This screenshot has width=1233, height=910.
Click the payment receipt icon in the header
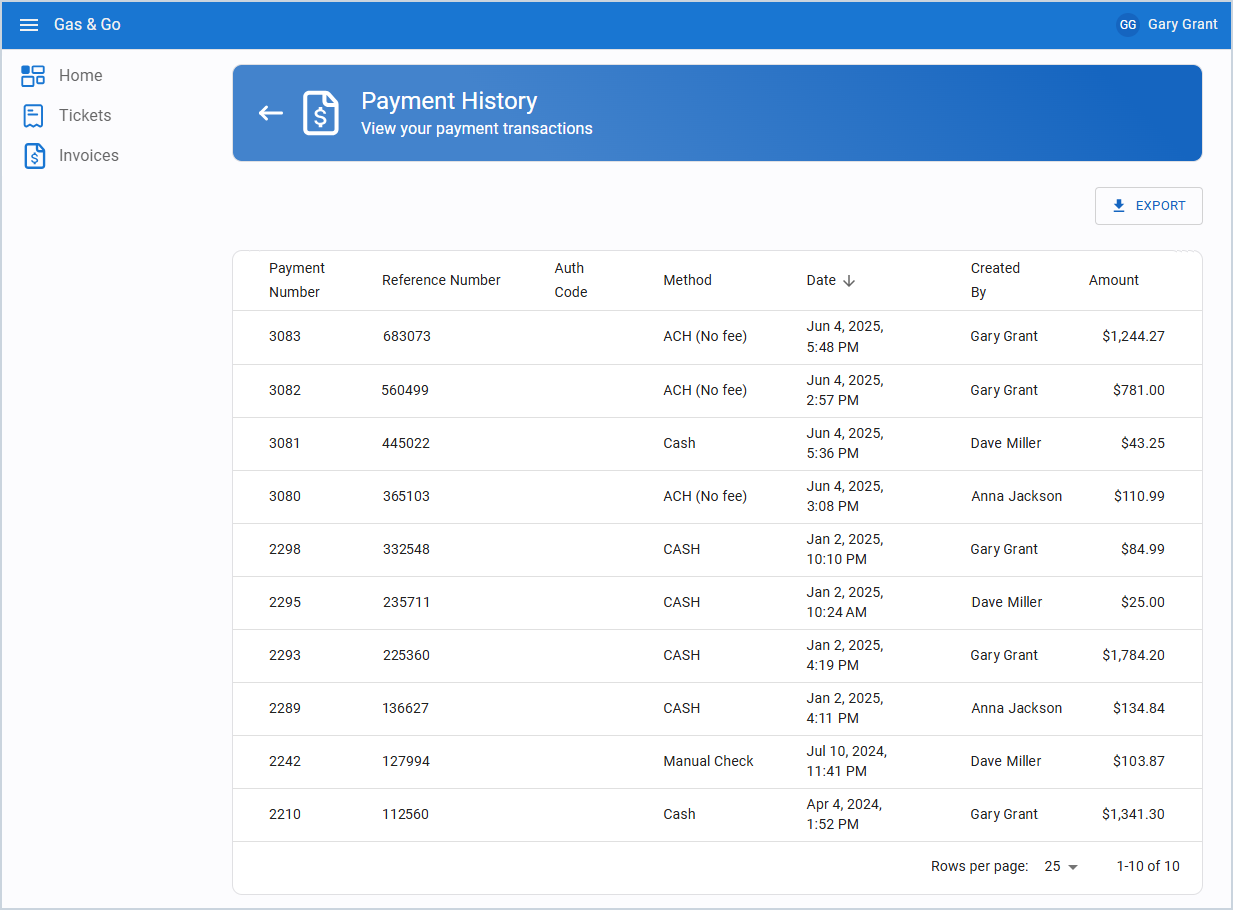320,113
